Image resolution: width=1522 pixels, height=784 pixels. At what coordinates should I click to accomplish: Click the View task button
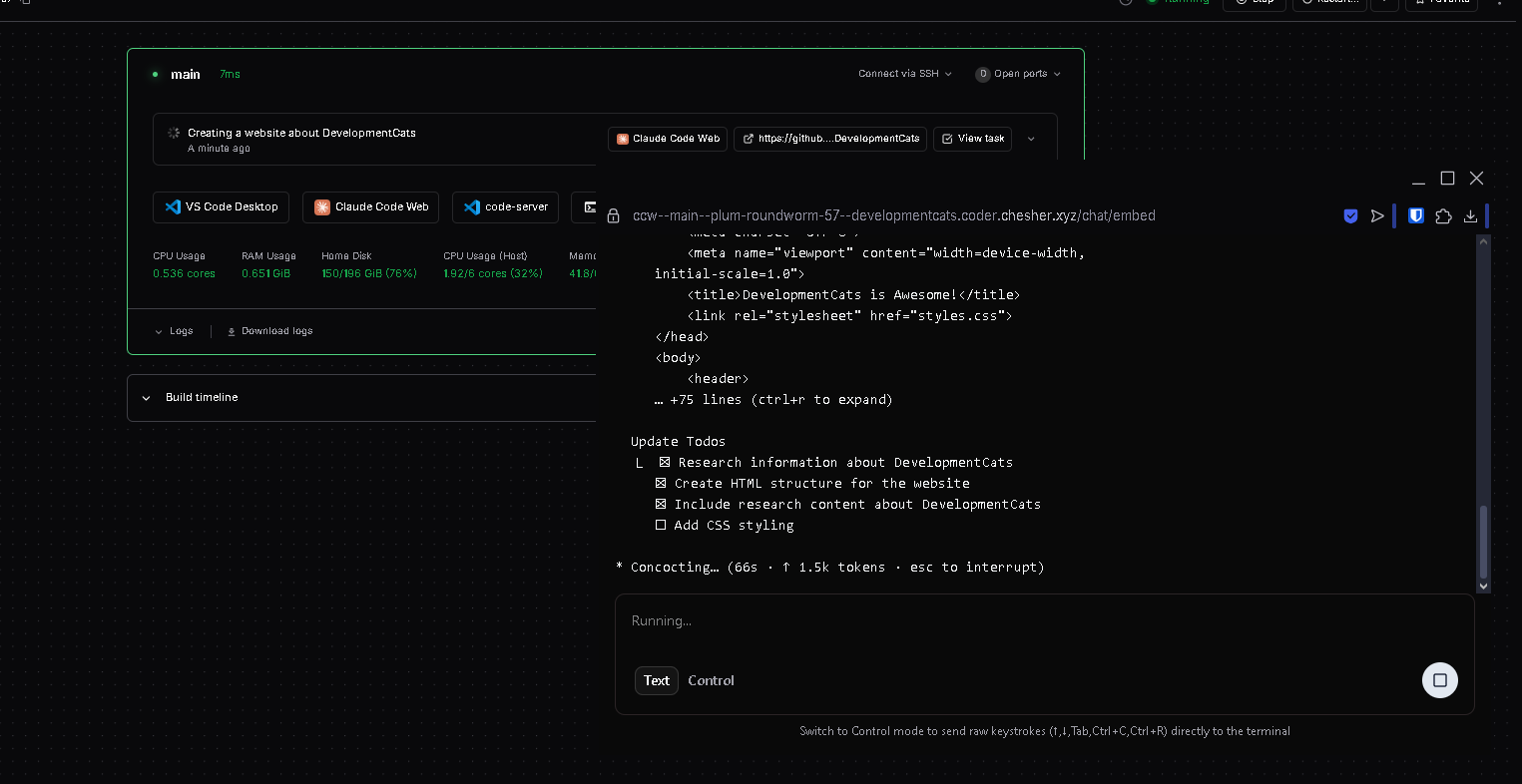click(972, 139)
